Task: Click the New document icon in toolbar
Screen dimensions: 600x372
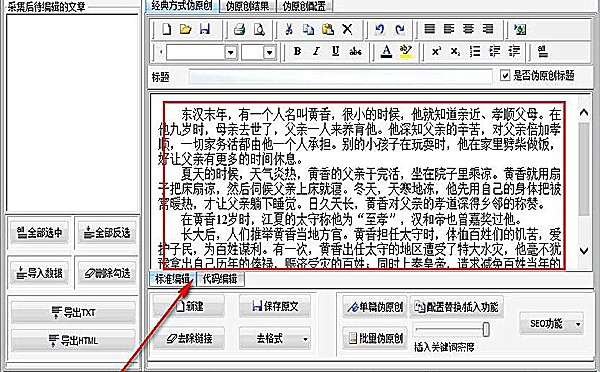Action: 166,29
